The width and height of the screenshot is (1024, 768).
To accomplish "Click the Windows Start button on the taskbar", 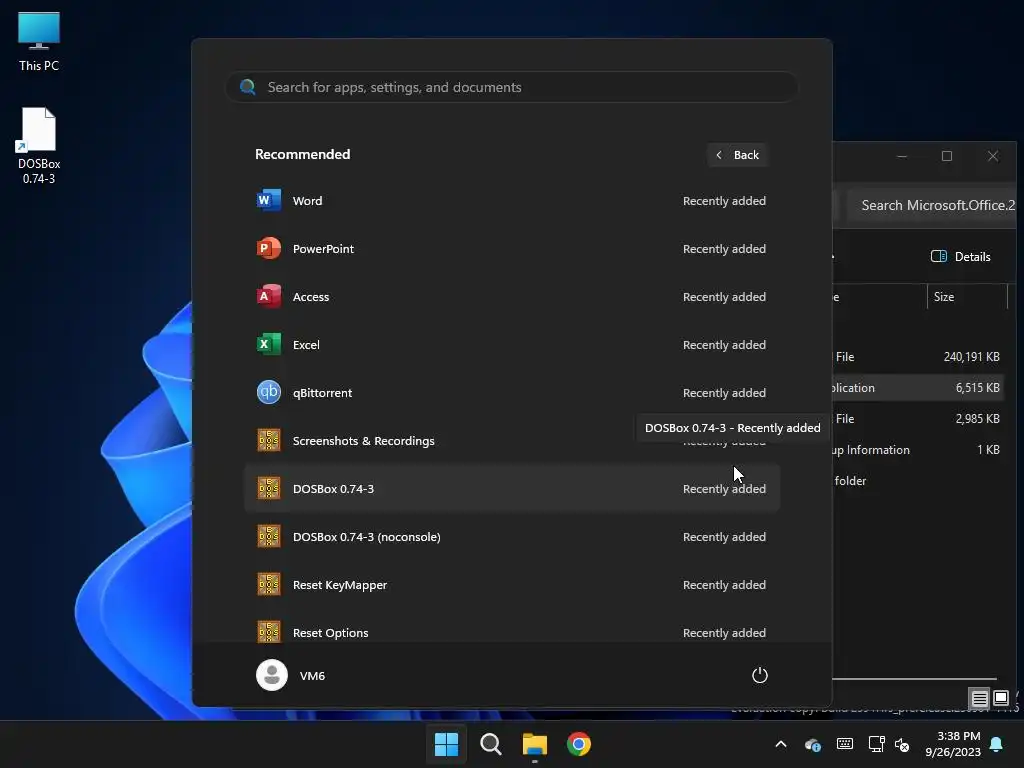I will (x=447, y=744).
